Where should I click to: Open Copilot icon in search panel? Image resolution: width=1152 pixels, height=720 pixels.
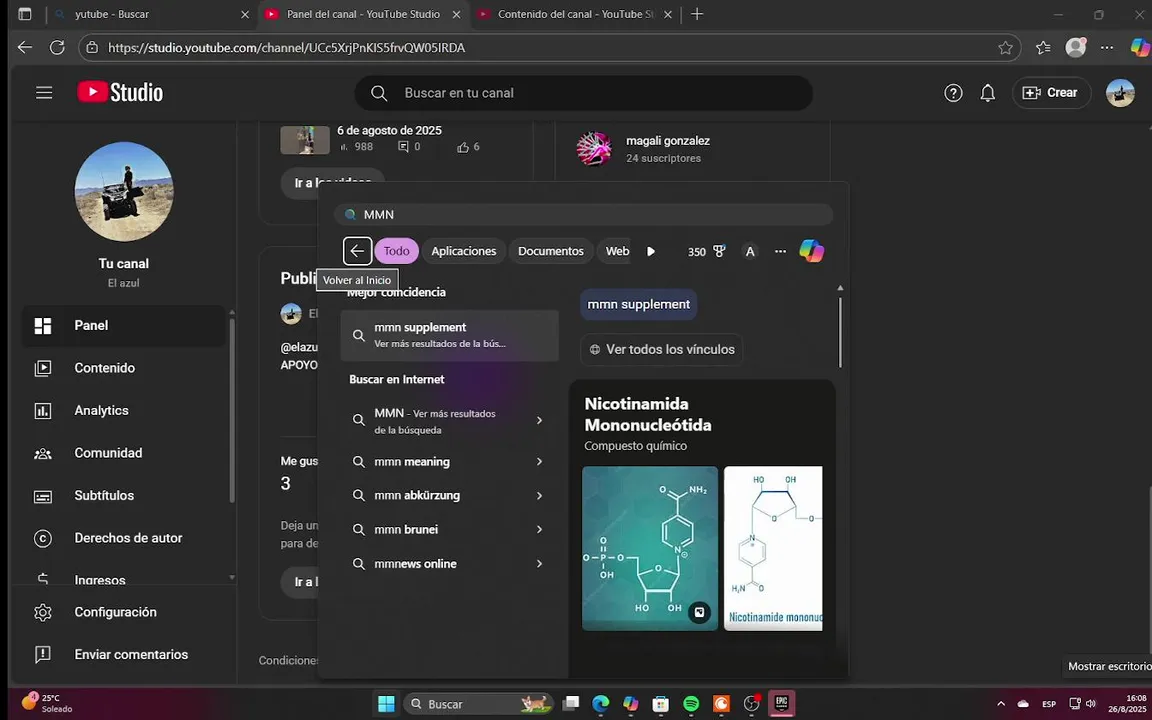(x=812, y=251)
